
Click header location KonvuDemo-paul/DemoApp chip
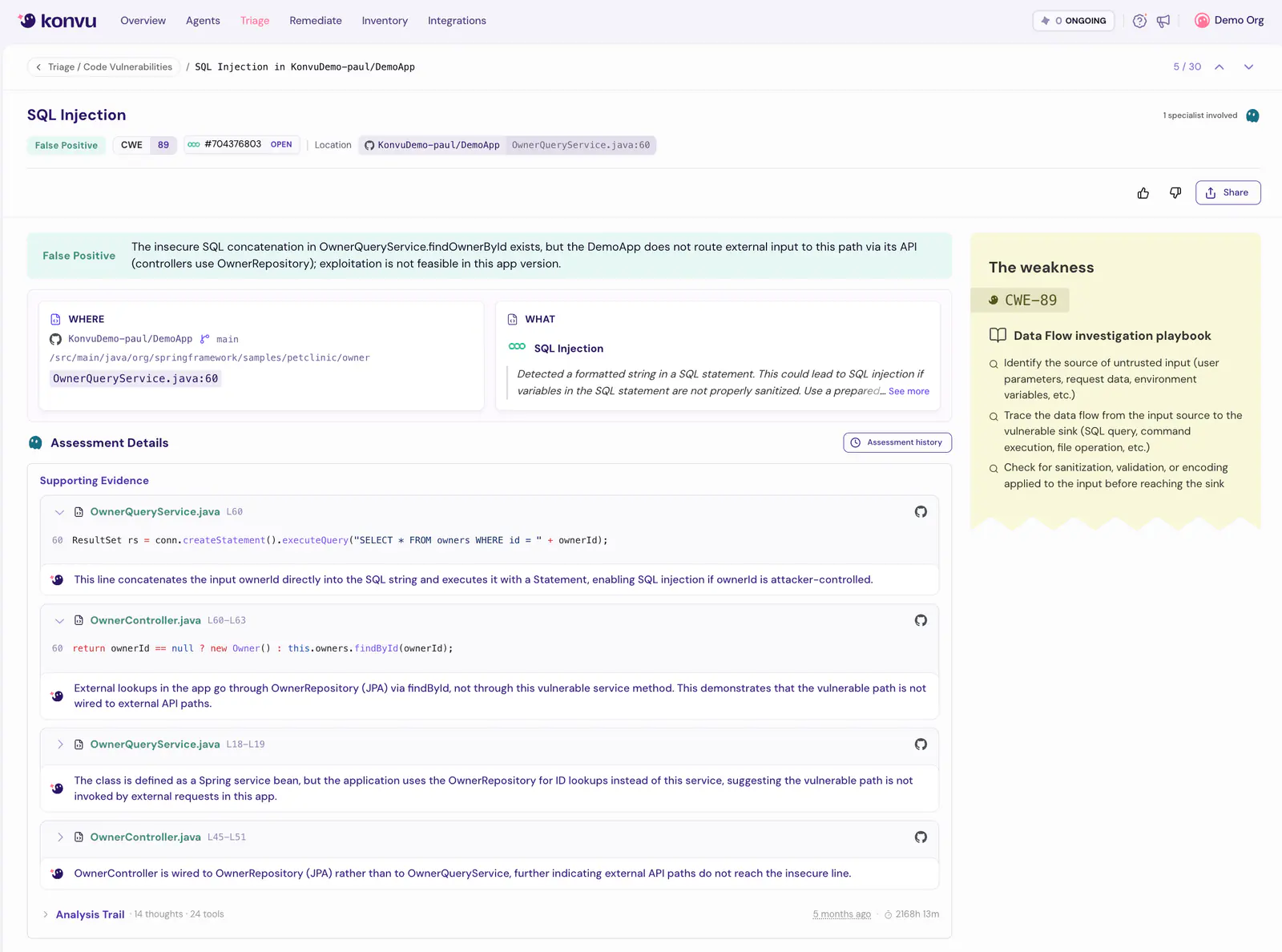[432, 145]
